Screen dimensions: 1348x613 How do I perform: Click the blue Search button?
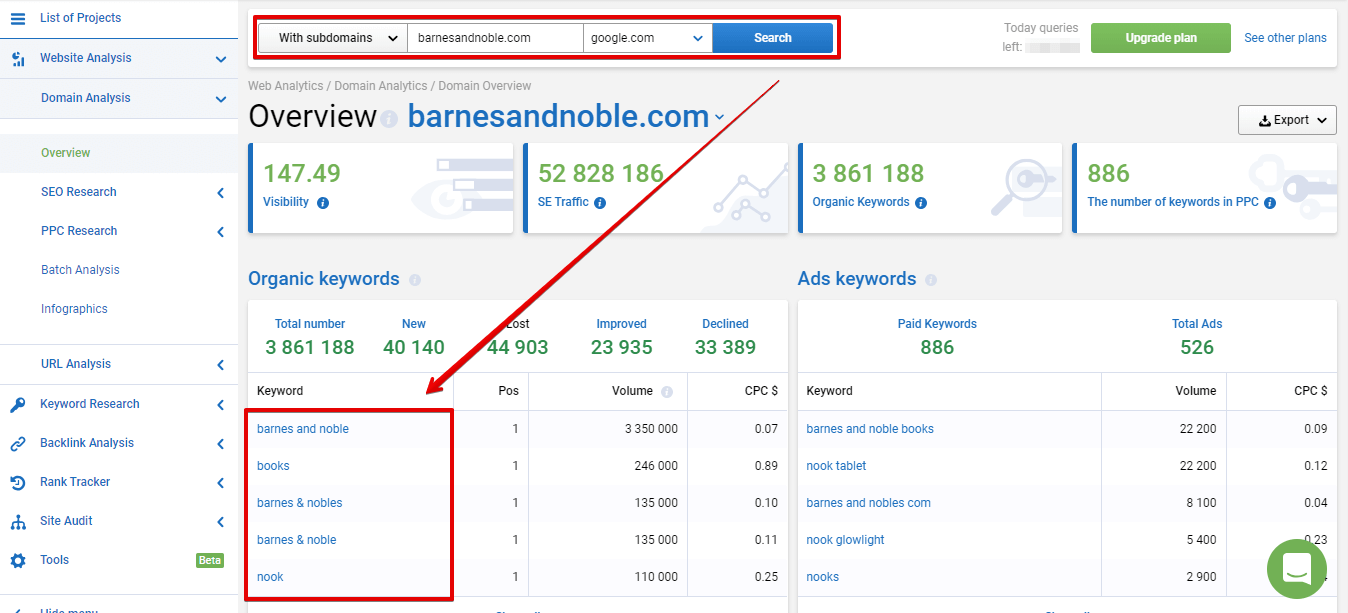773,38
